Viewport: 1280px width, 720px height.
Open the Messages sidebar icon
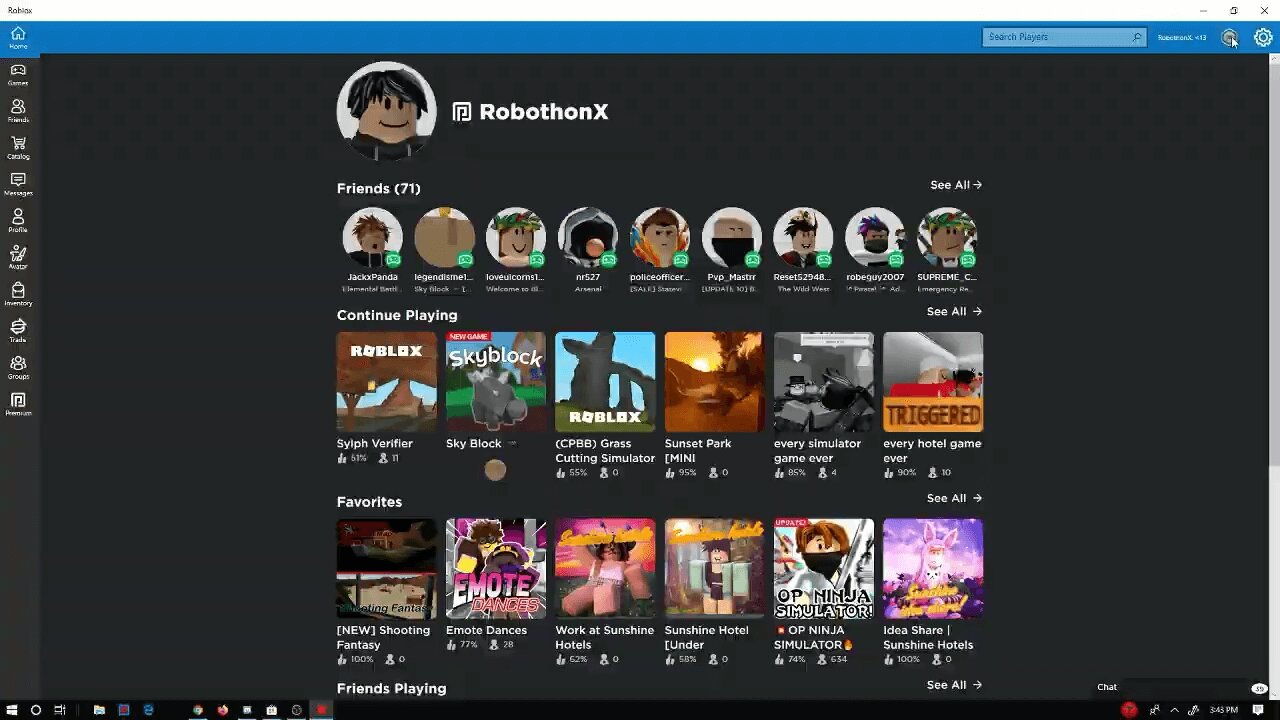point(18,184)
